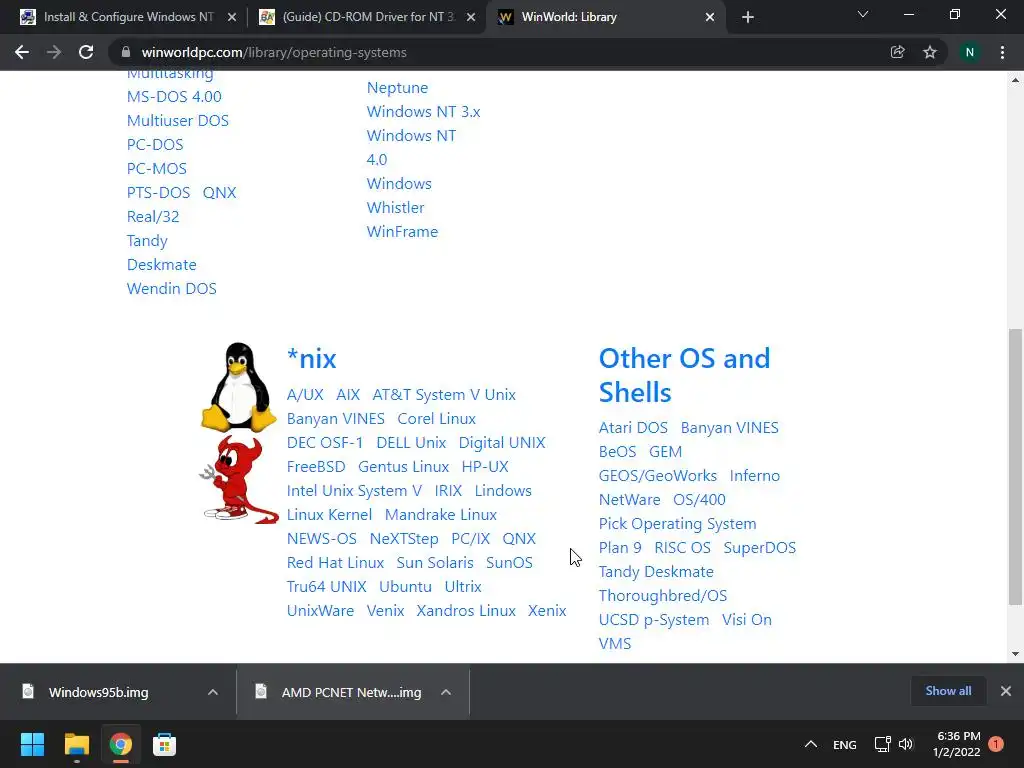1024x768 pixels.
Task: Open the WinFrame link
Action: (402, 232)
